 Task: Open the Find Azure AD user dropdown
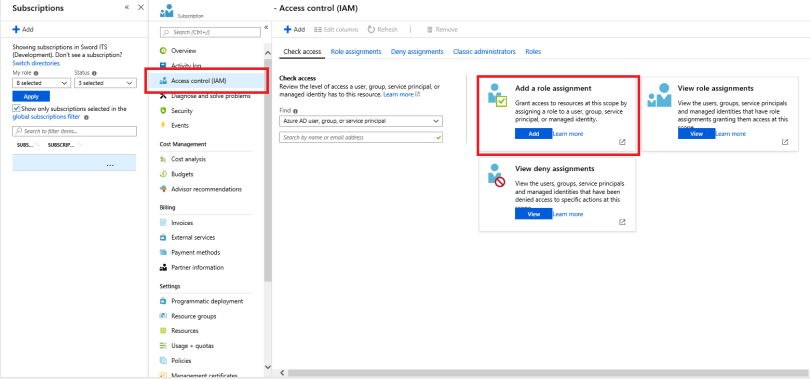pyautogui.click(x=361, y=121)
